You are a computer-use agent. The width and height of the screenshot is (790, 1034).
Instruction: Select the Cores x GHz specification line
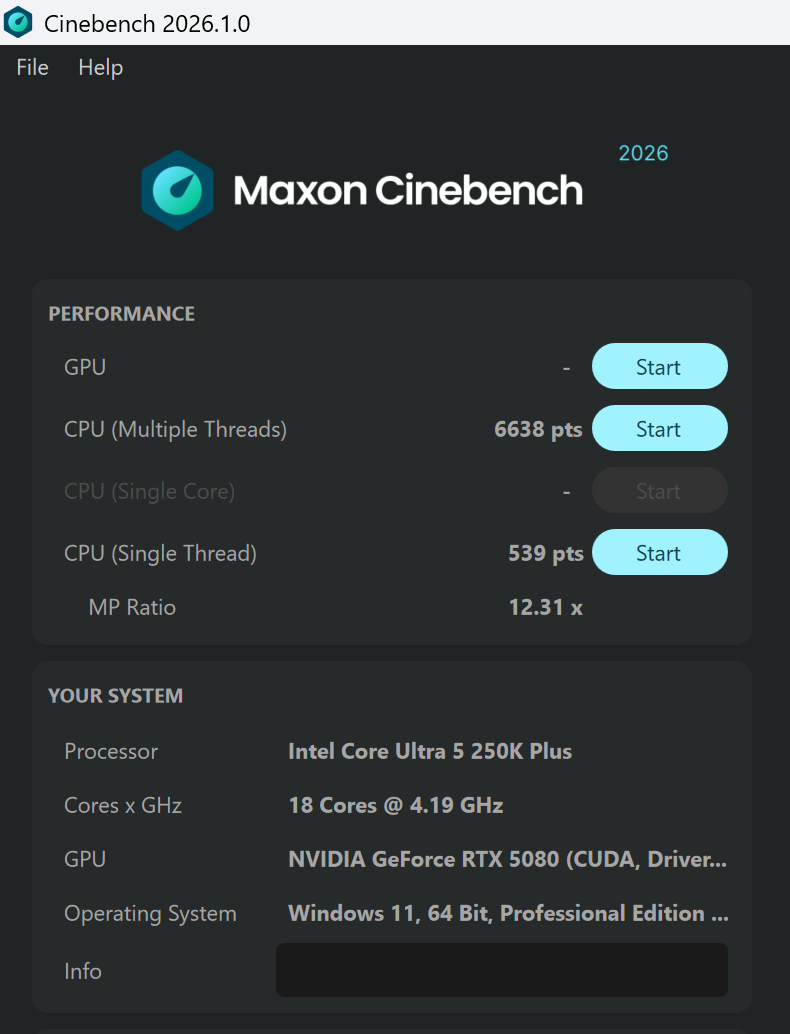tap(395, 805)
